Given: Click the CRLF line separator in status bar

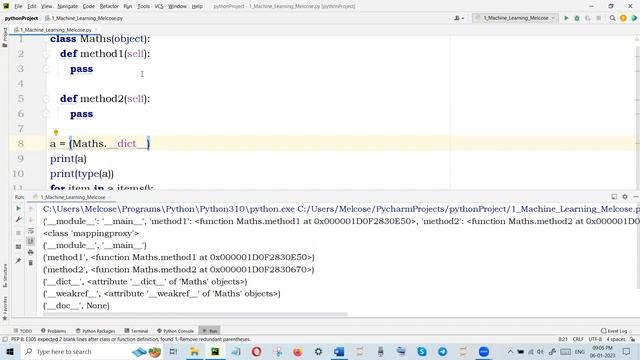Looking at the screenshot, I should pyautogui.click(x=578, y=339).
